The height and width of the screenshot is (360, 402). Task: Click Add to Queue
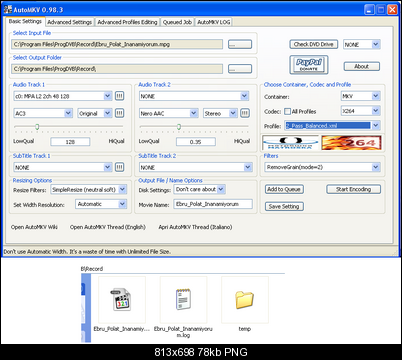click(284, 189)
